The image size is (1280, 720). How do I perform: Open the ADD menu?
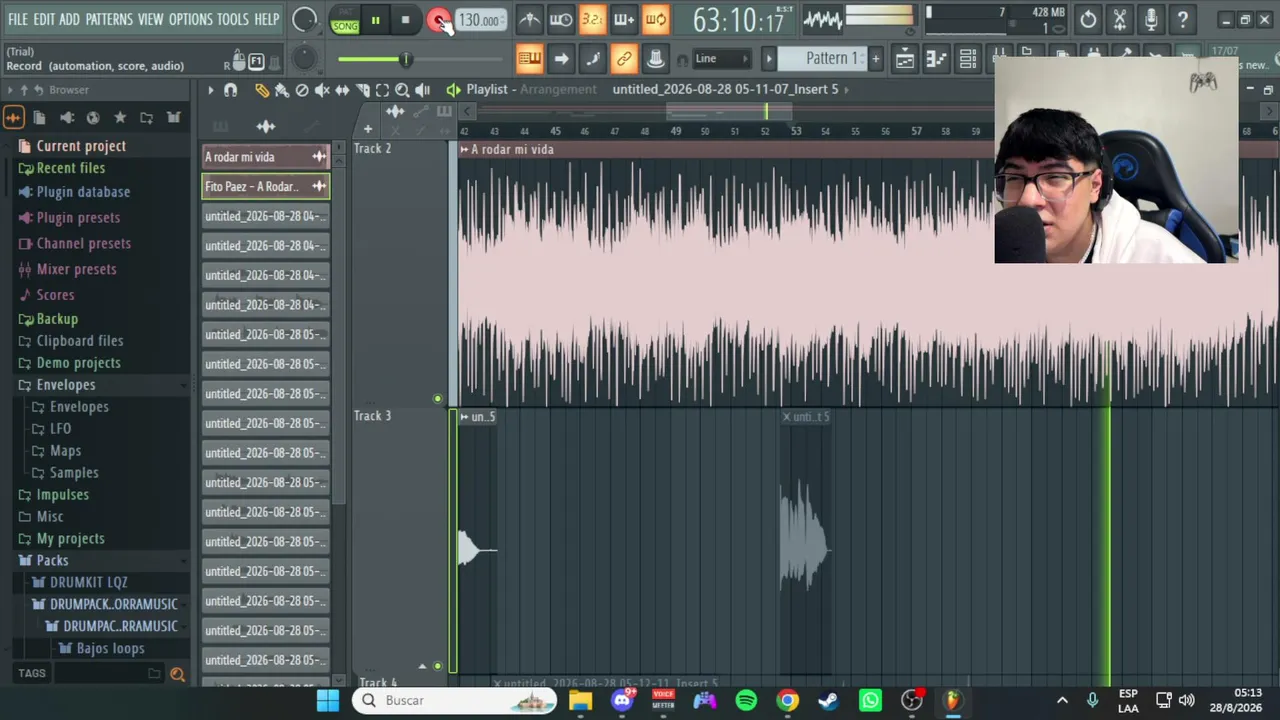point(69,19)
